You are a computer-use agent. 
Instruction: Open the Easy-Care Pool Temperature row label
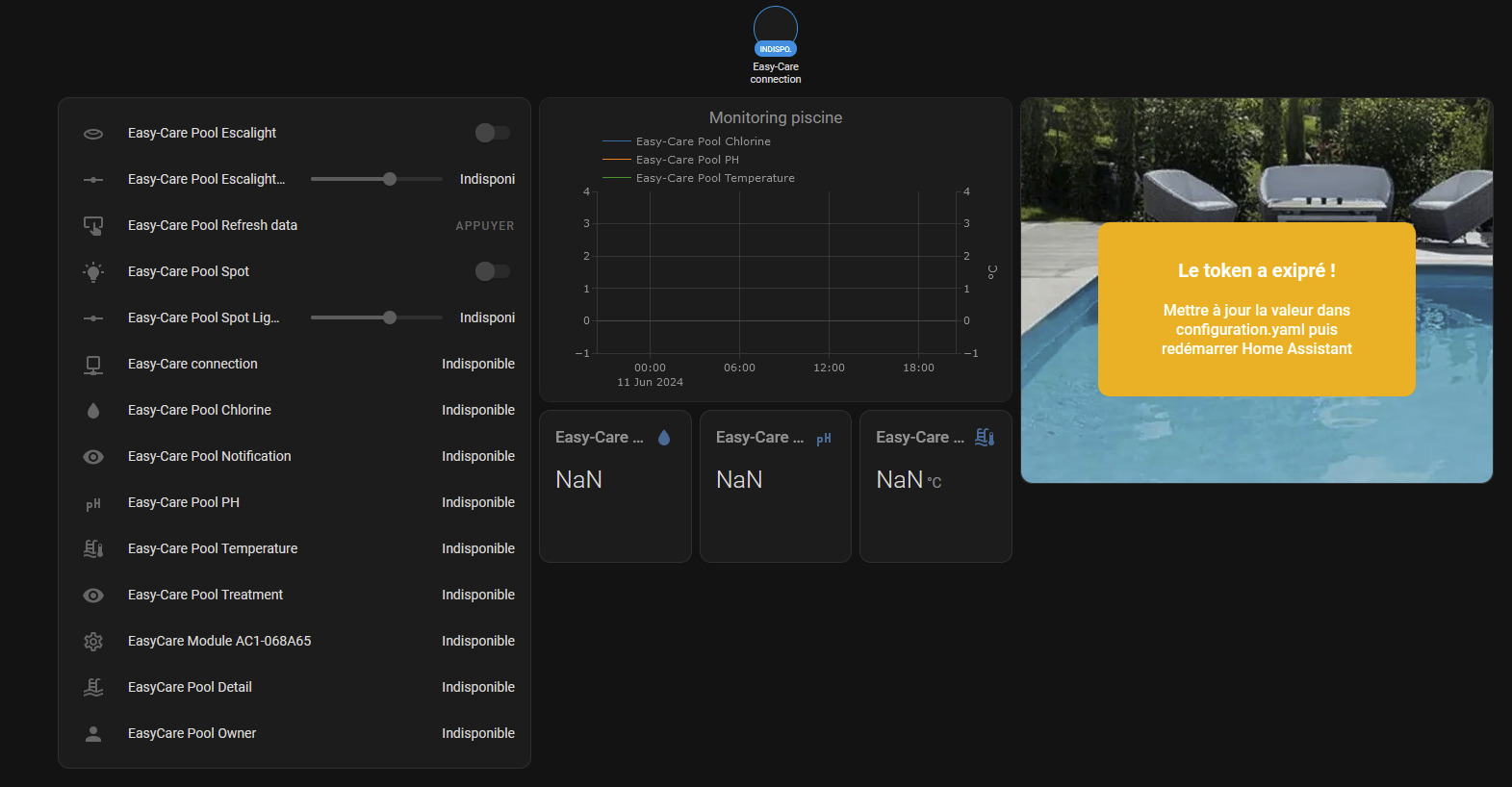[x=213, y=548]
